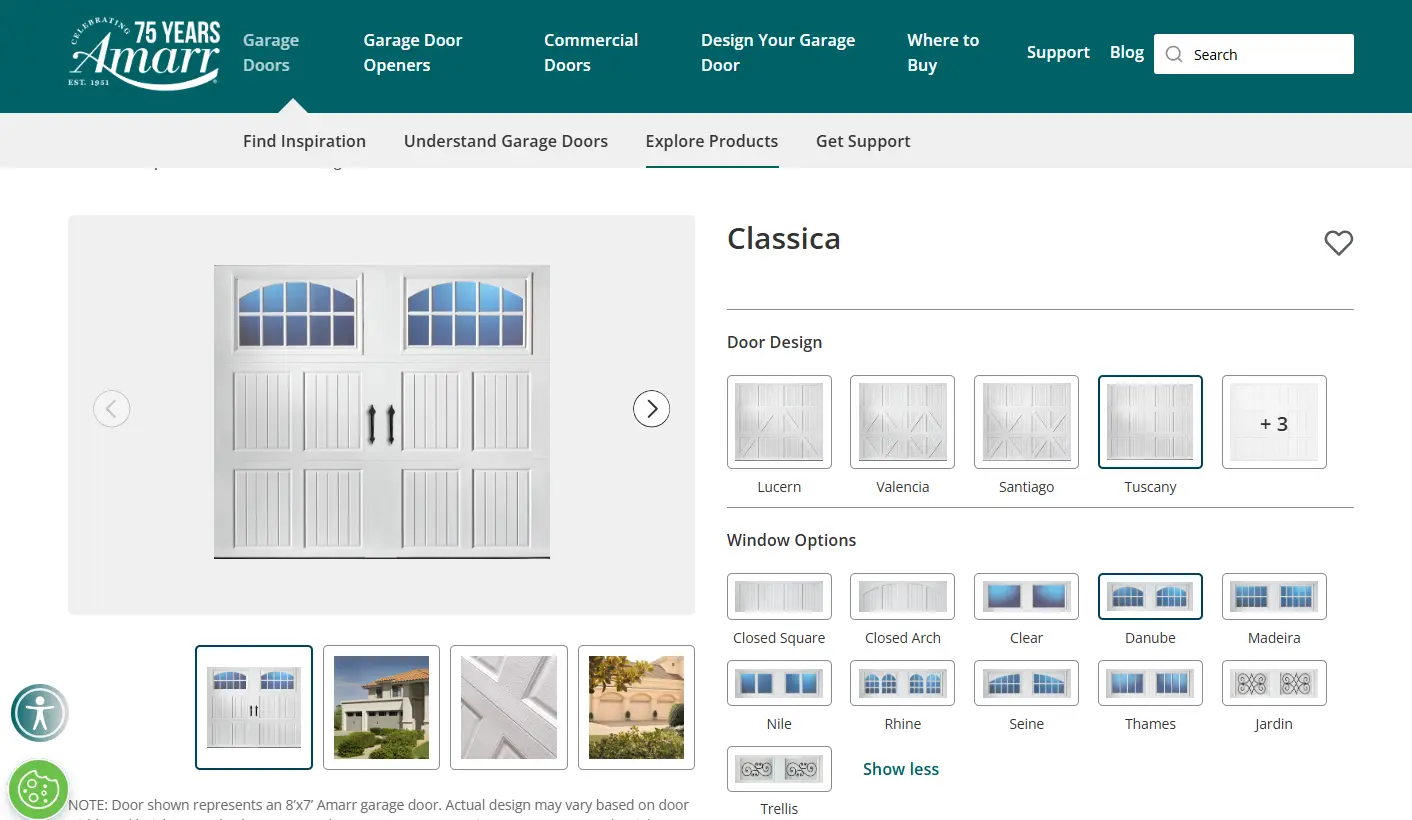Select the house exterior thumbnail
The width and height of the screenshot is (1412, 820).
381,707
